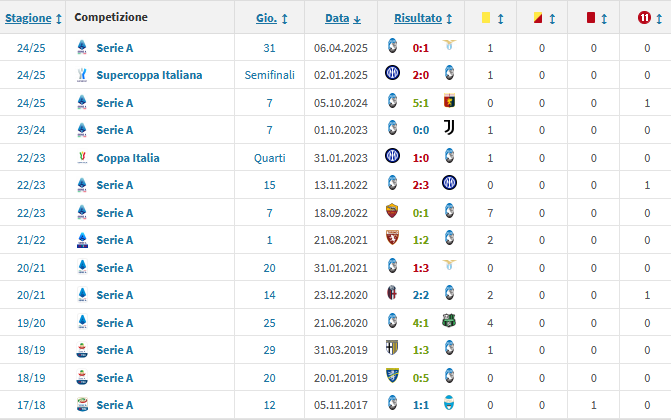The width and height of the screenshot is (671, 420).
Task: Sort by starting eleven column icon
Action: tap(645, 18)
